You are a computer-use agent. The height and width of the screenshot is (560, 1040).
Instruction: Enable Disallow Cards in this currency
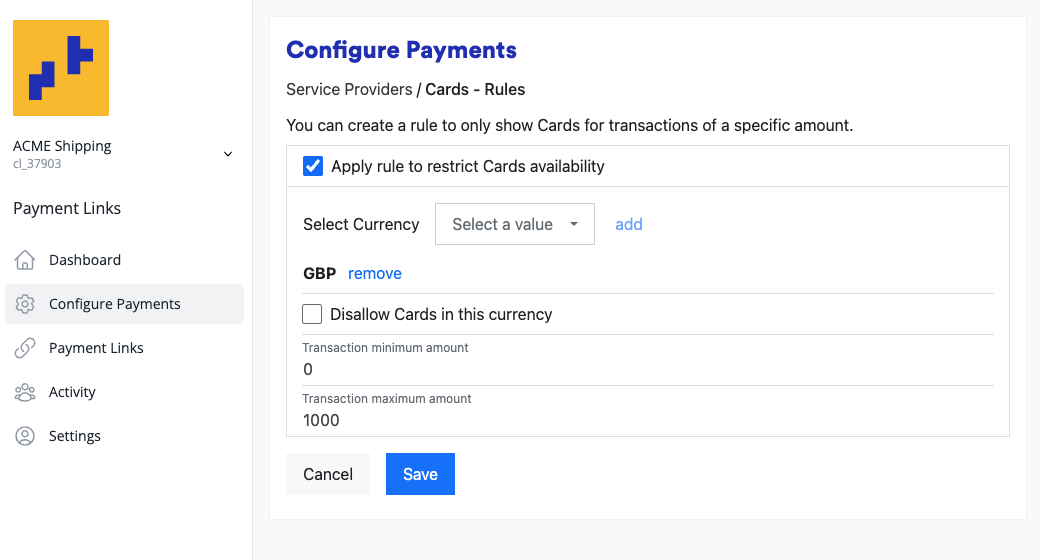[x=312, y=314]
